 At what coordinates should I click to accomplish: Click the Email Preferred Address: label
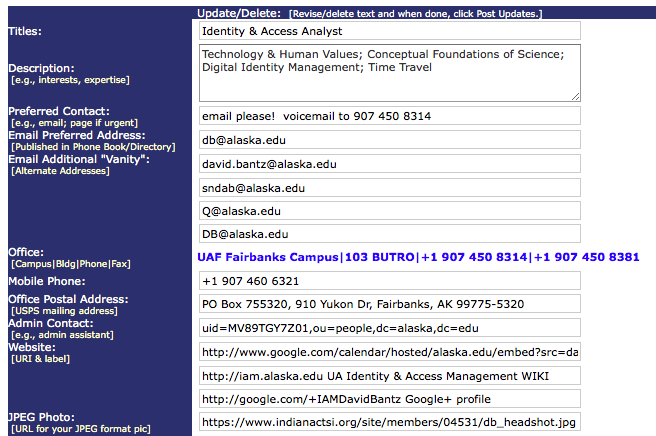click(x=77, y=135)
